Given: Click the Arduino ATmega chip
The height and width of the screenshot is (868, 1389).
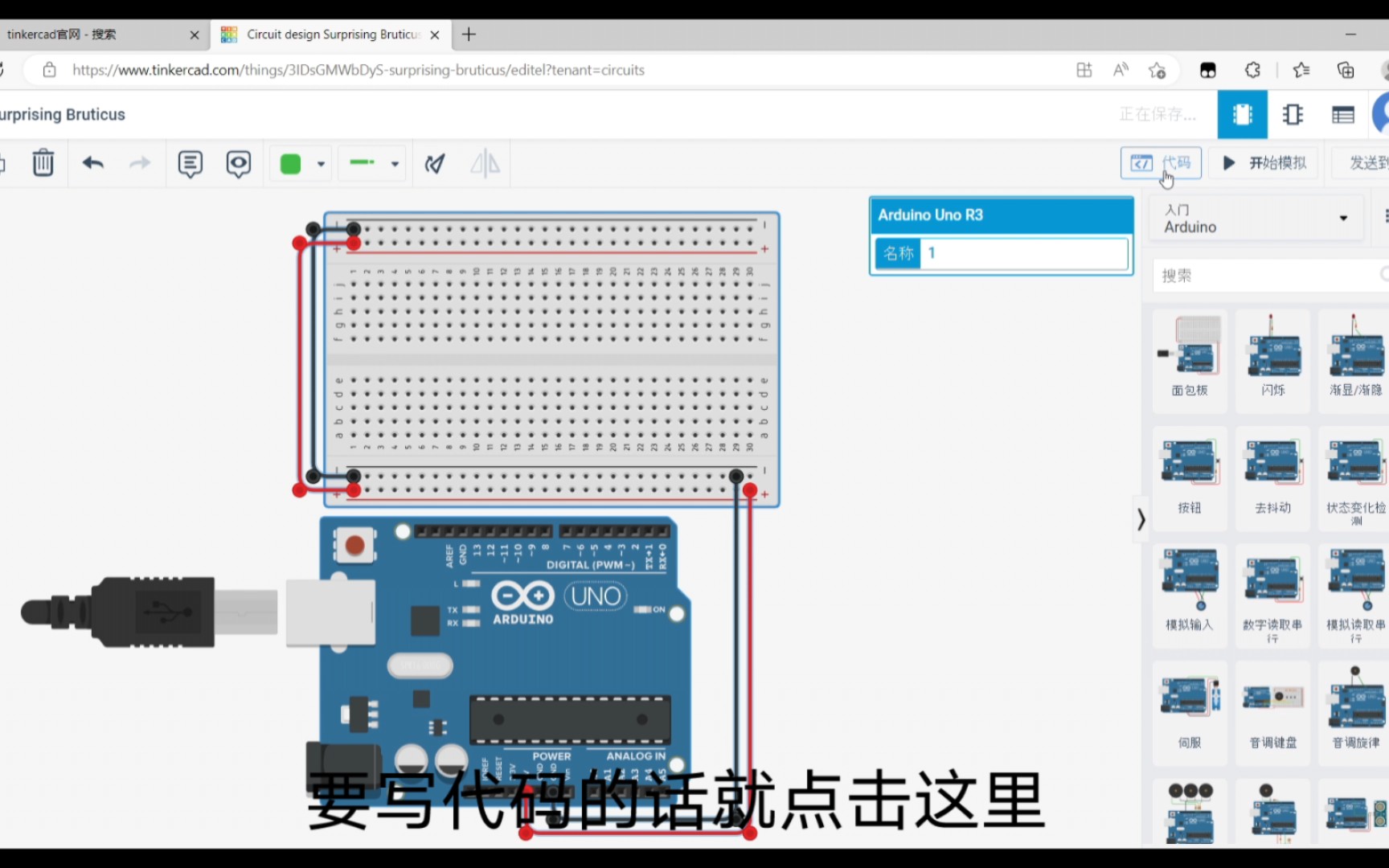Looking at the screenshot, I should (570, 719).
